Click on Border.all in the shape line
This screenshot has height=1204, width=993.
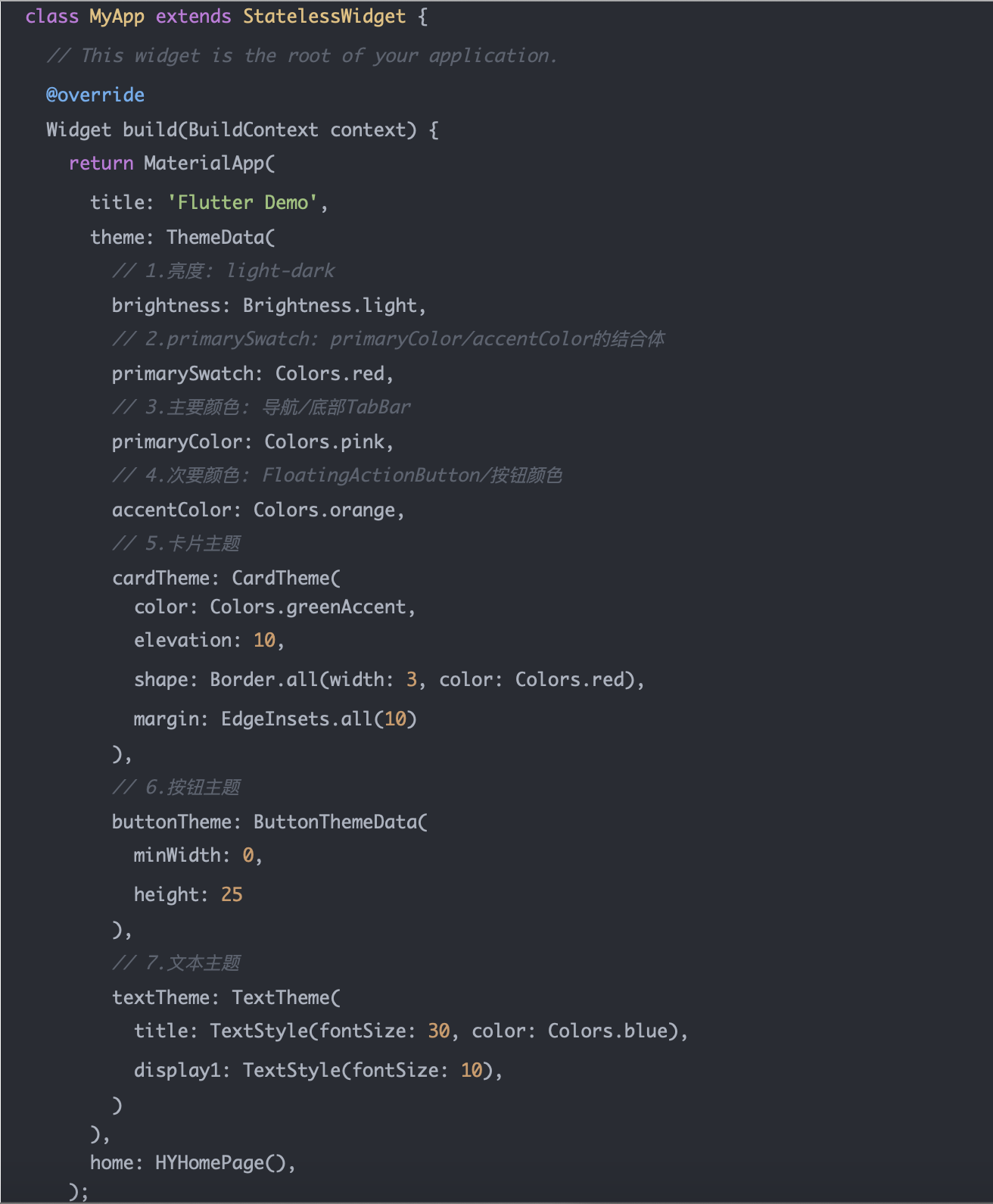pyautogui.click(x=264, y=679)
